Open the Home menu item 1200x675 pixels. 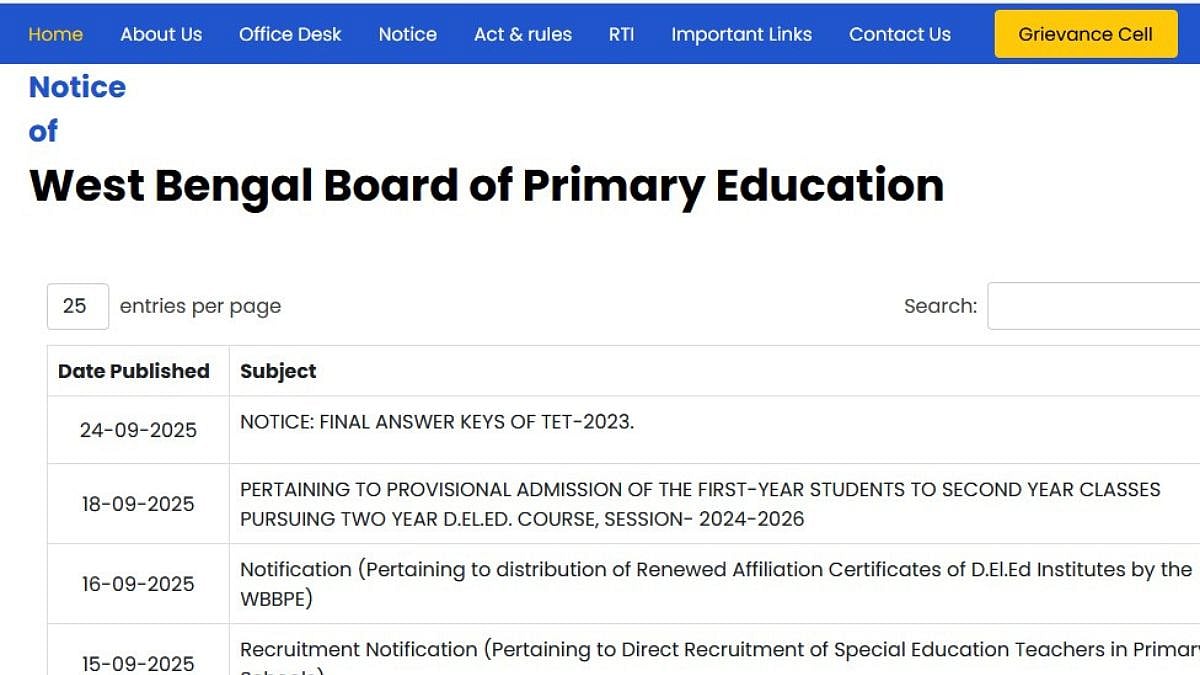click(x=56, y=34)
